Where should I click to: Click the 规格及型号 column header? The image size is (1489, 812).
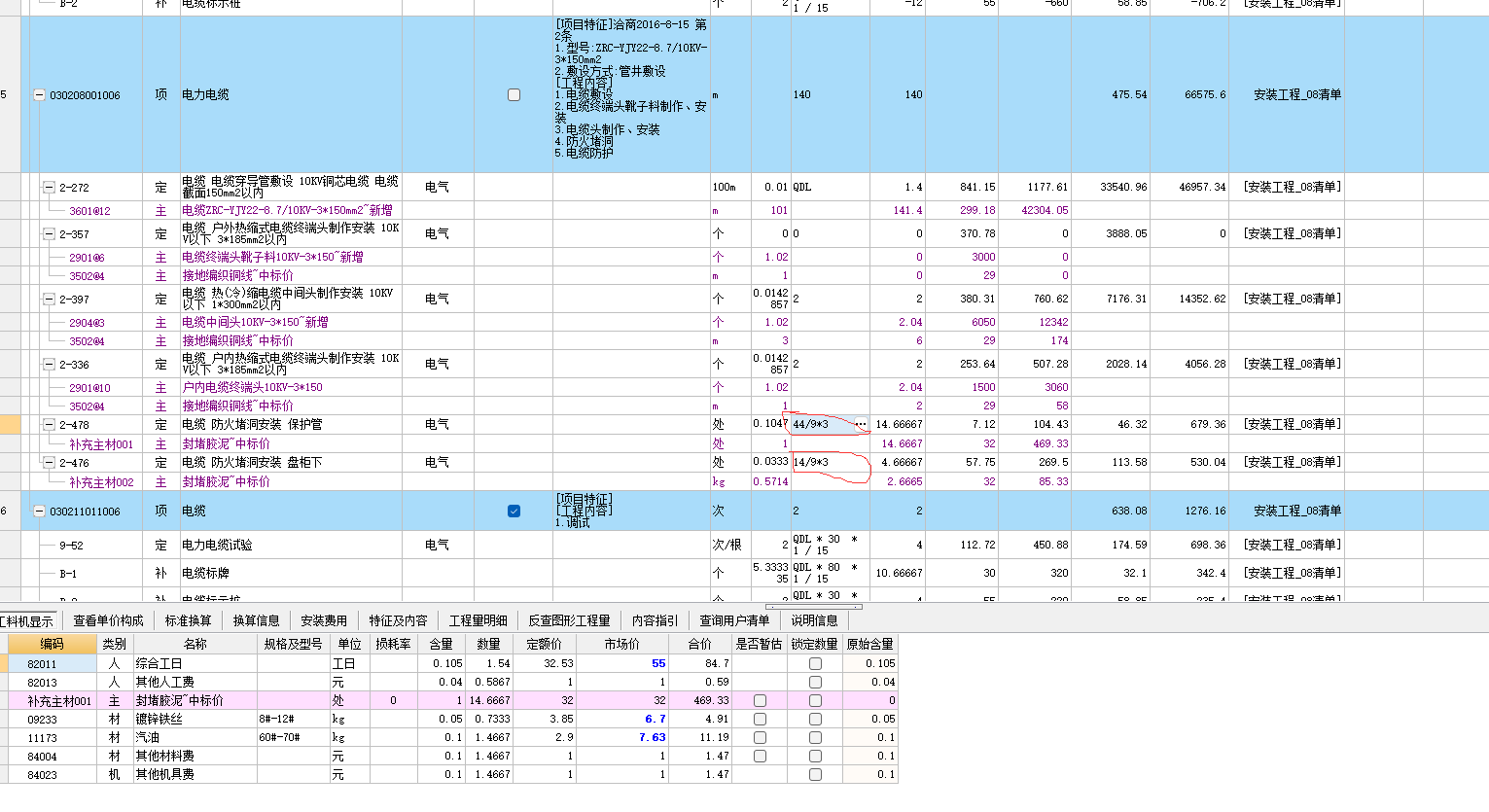coord(293,644)
